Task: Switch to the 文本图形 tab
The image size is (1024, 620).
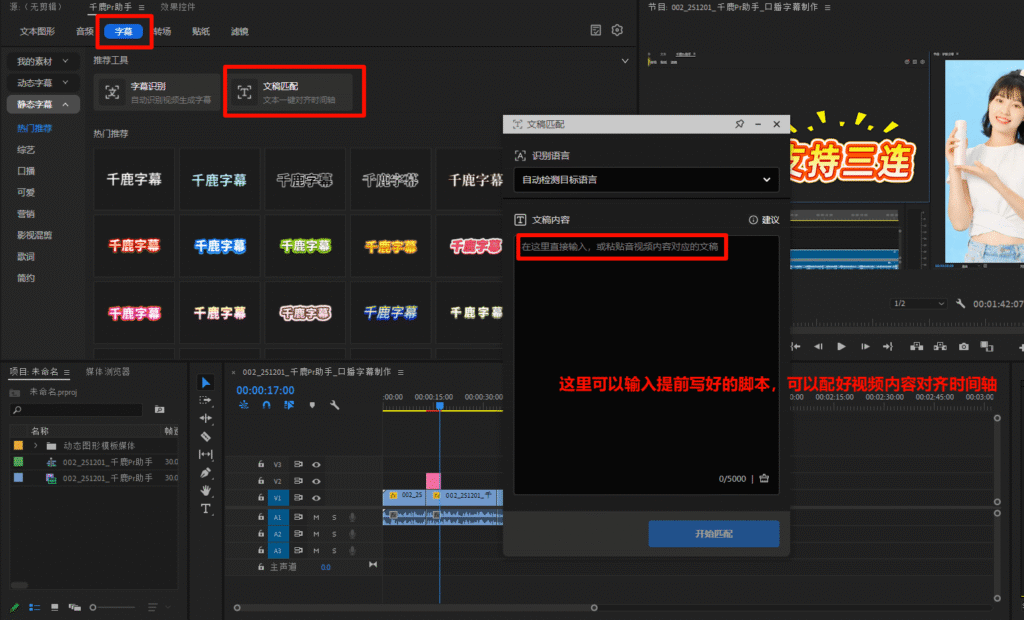Action: click(x=37, y=31)
